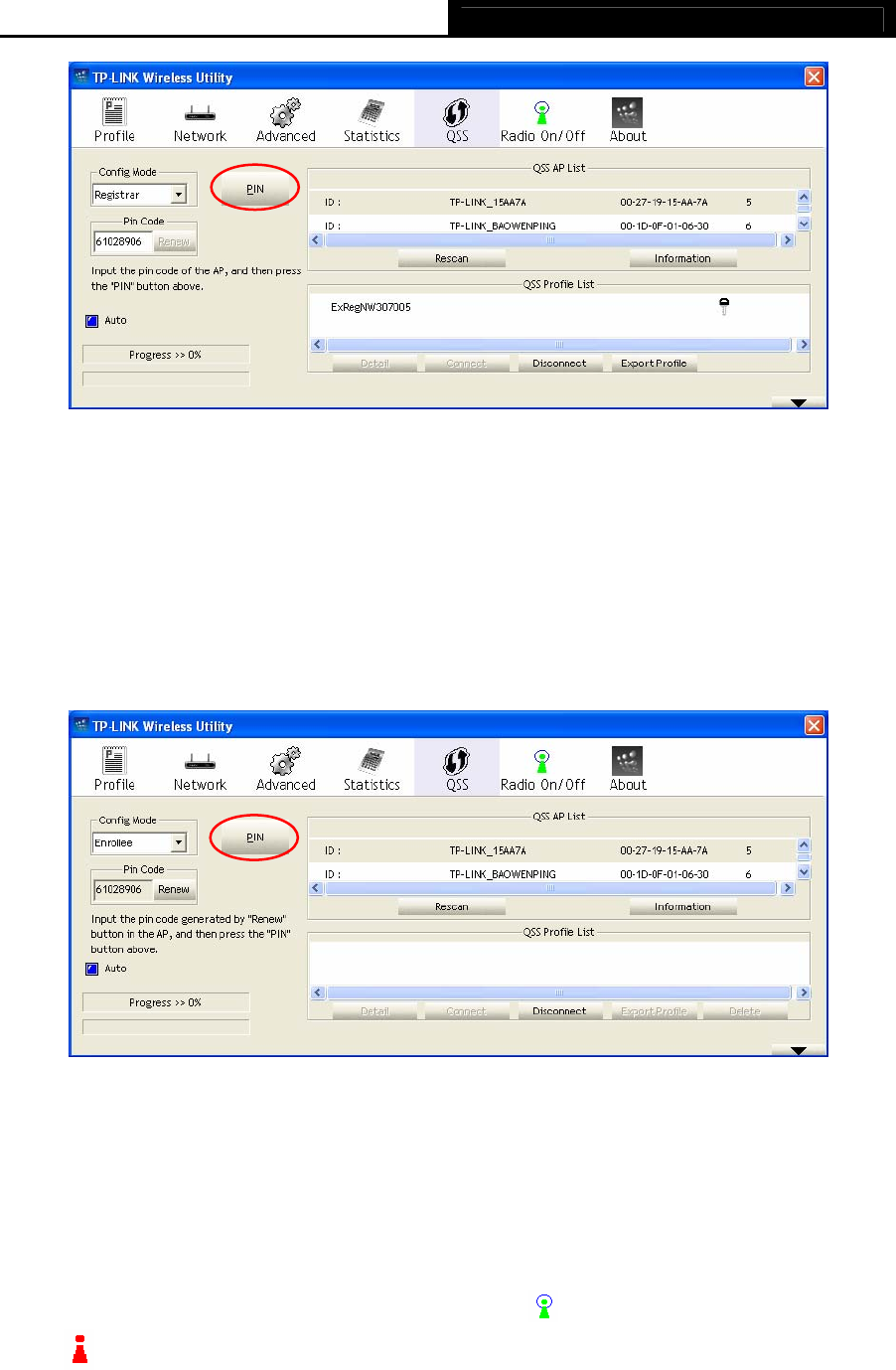This screenshot has width=896, height=1370.
Task: Toggle Auto checkbox in the Registrar window
Action: click(91, 320)
